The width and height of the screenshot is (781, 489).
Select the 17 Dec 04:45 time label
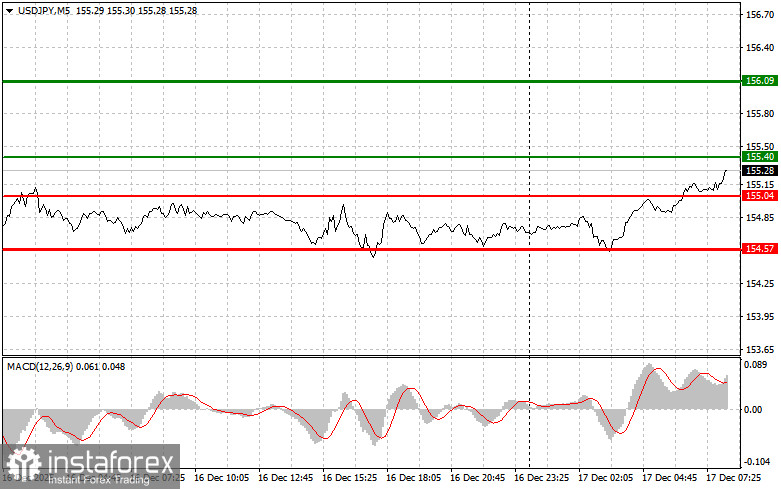pyautogui.click(x=669, y=478)
